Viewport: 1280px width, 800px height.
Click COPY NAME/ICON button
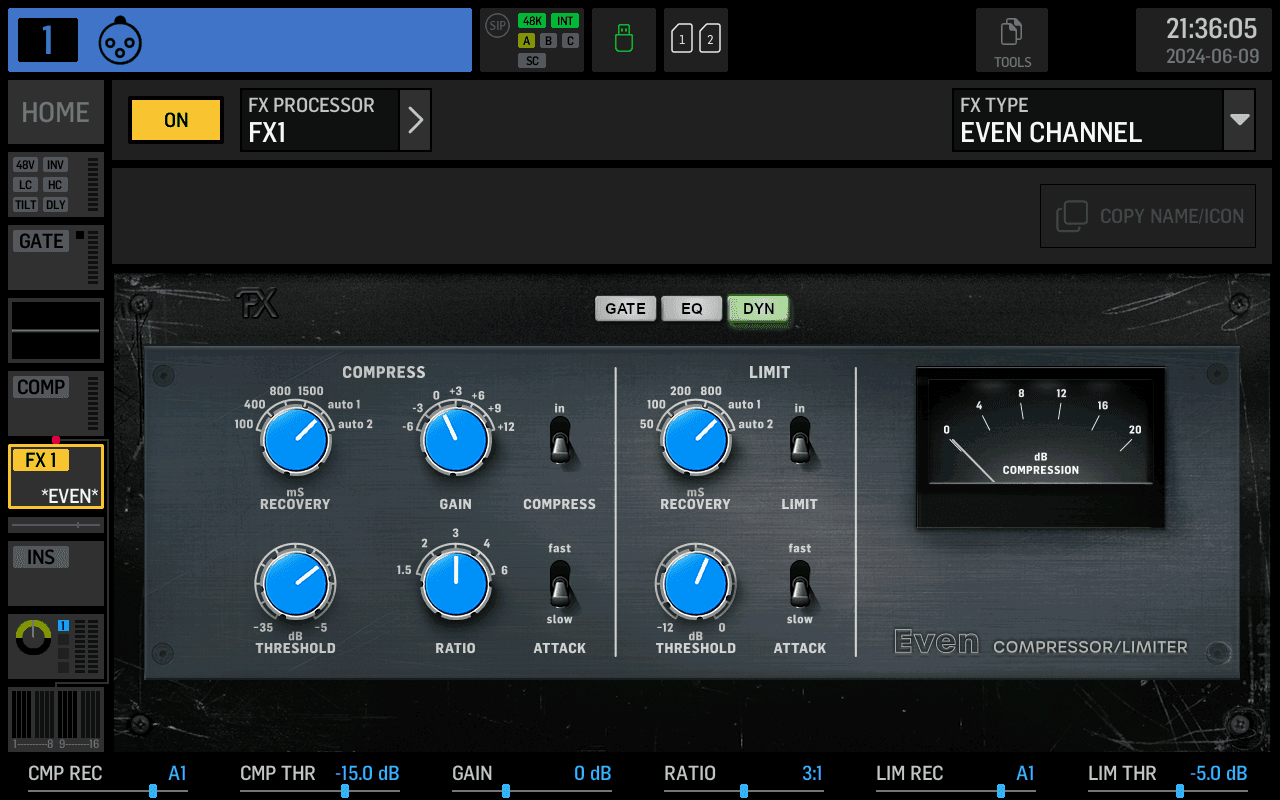pyautogui.click(x=1148, y=216)
